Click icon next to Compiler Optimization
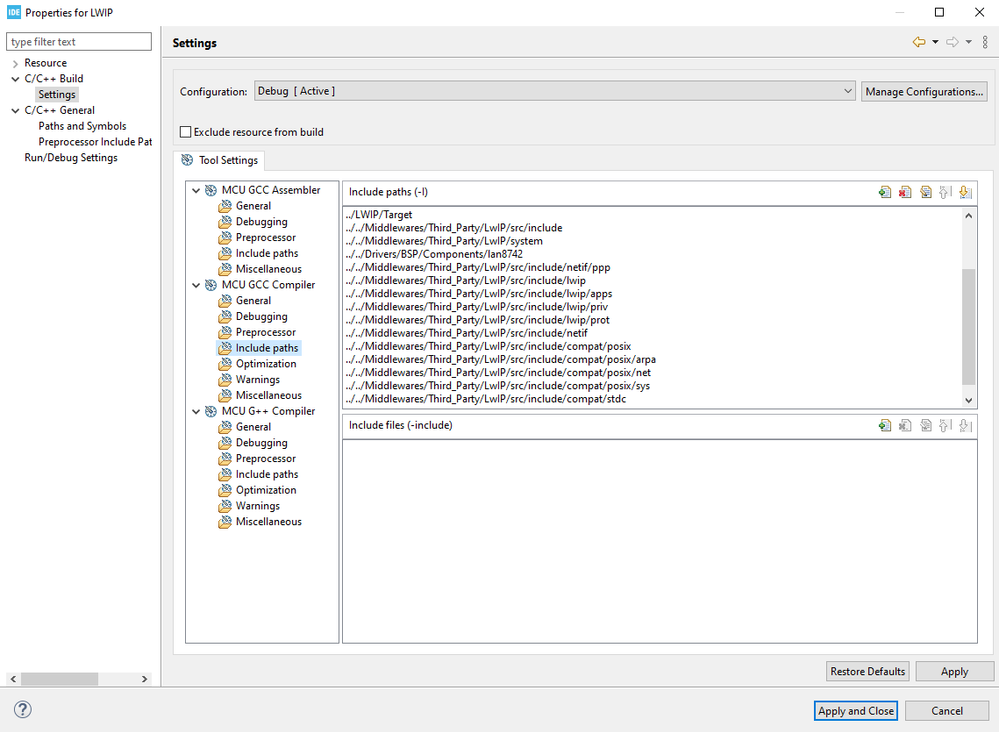 225,364
